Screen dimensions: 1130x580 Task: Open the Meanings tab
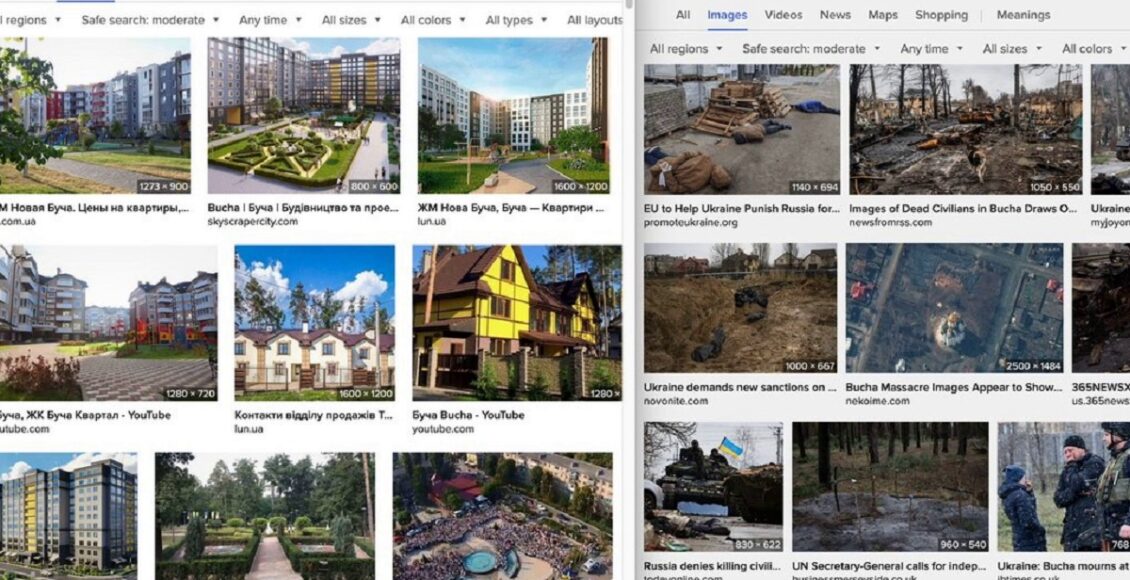(1023, 14)
